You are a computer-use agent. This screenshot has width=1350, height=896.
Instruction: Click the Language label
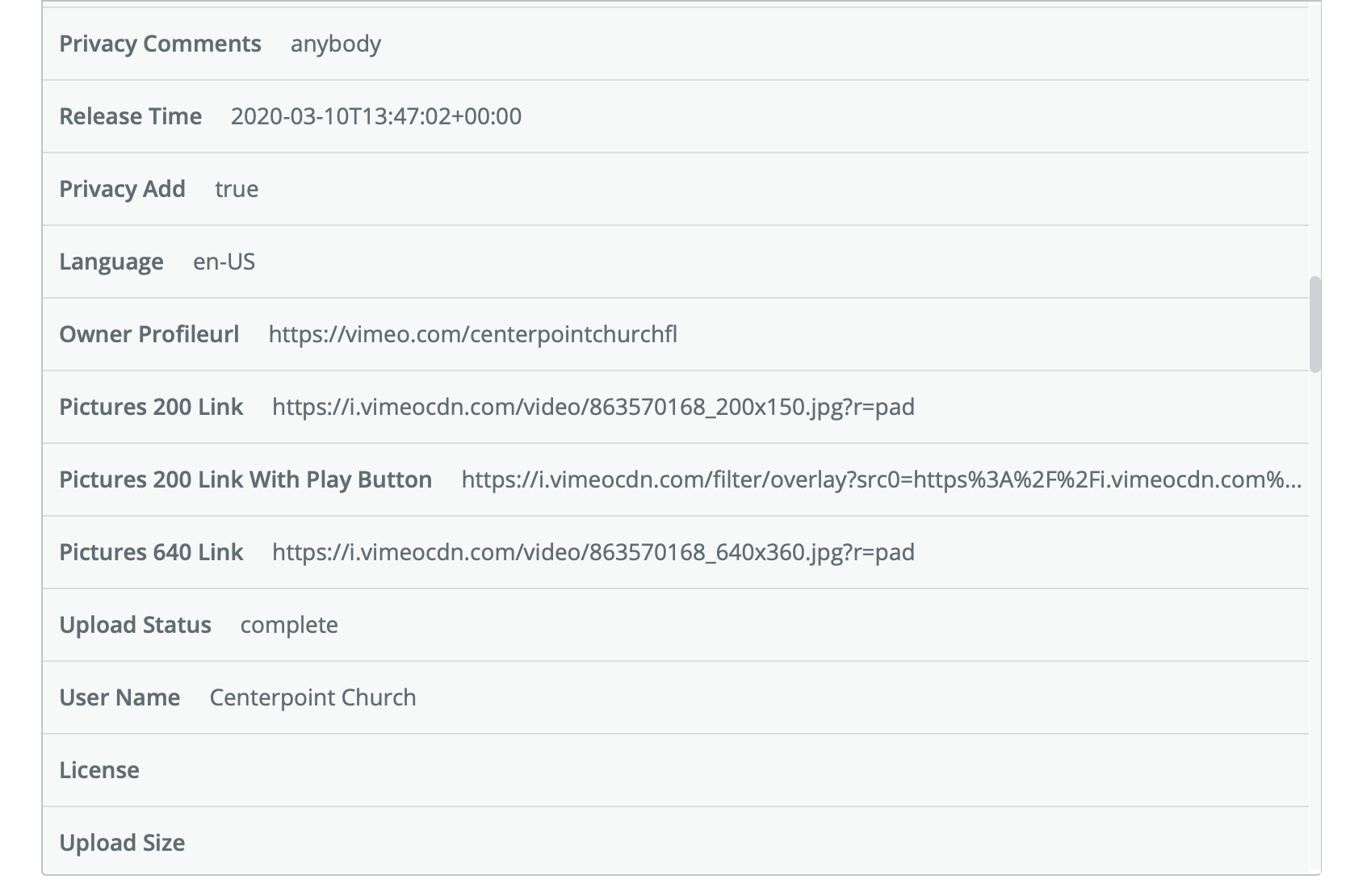111,262
